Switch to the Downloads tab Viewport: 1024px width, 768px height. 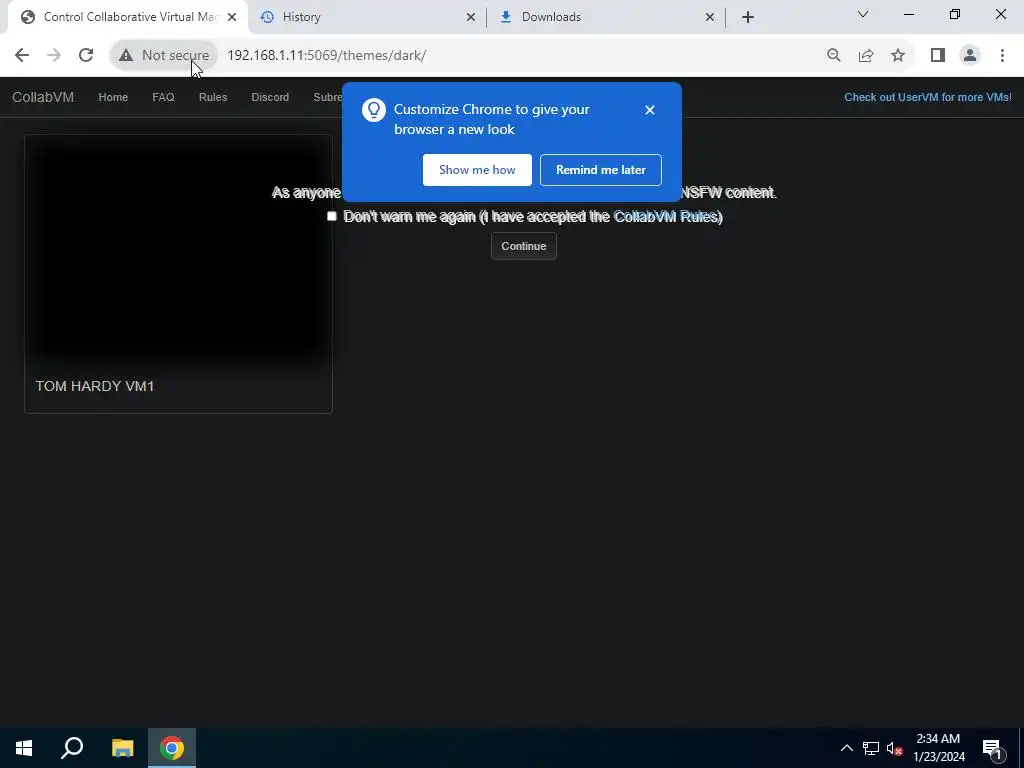pos(607,17)
